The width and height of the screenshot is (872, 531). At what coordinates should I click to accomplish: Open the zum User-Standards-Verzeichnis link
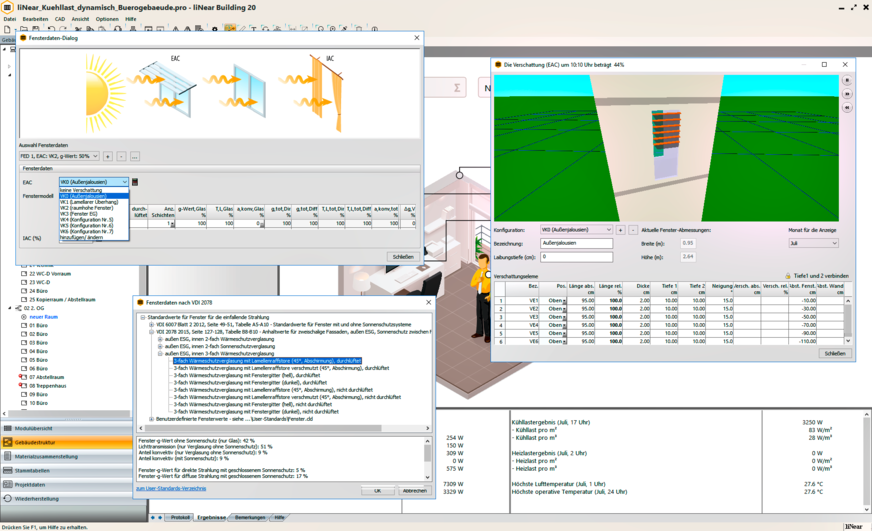pyautogui.click(x=171, y=488)
